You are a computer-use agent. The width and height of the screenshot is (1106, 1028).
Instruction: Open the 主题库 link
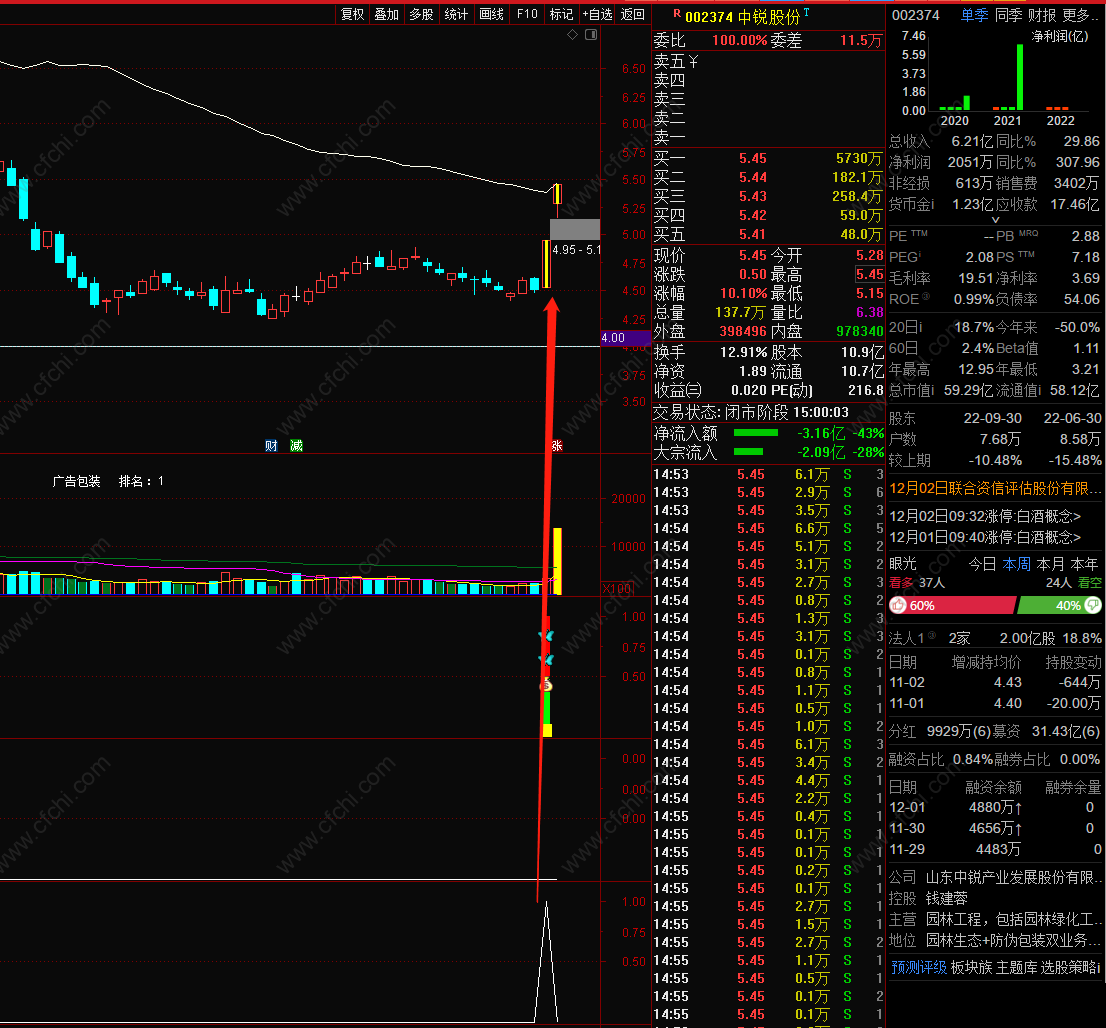[x=1016, y=967]
